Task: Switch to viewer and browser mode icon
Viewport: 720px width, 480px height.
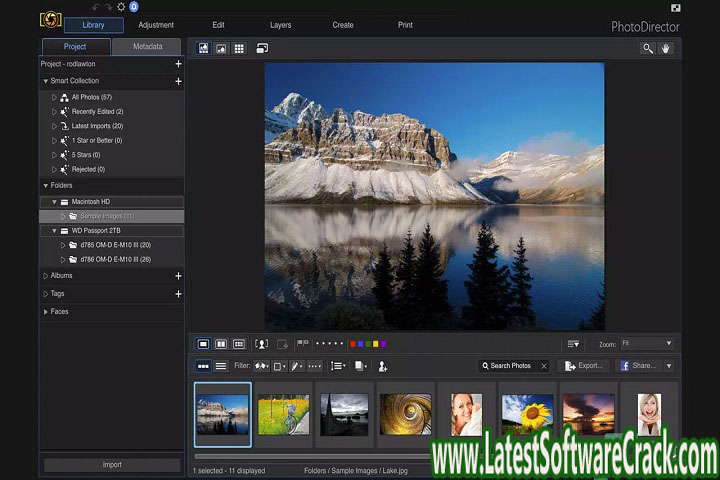Action: point(203,48)
